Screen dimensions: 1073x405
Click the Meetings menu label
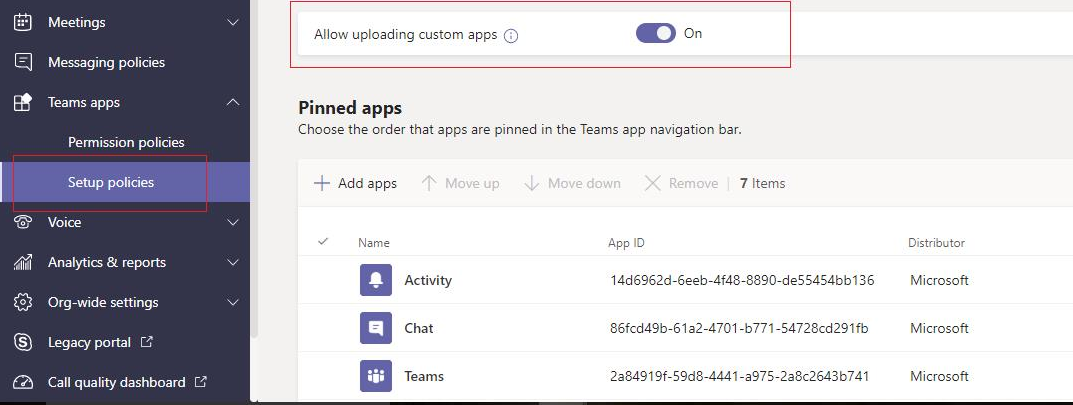[77, 22]
